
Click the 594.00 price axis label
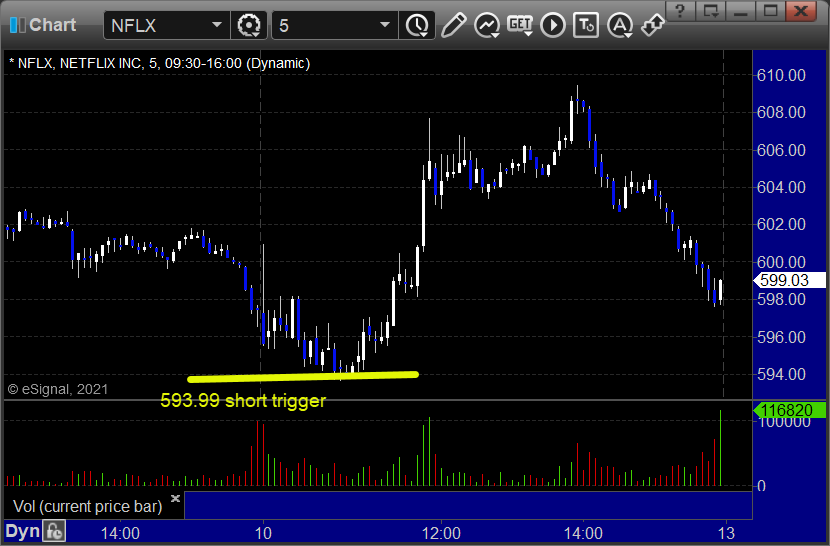[x=781, y=374]
